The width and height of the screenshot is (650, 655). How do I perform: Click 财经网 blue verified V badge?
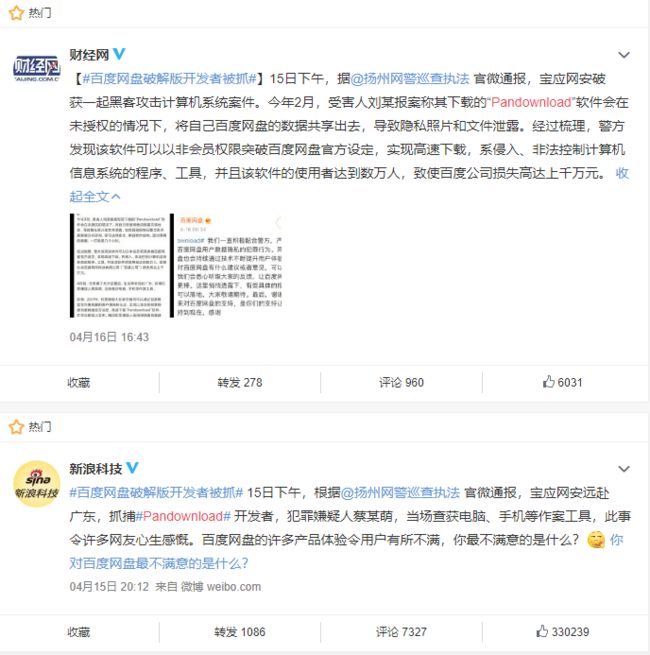(119, 53)
